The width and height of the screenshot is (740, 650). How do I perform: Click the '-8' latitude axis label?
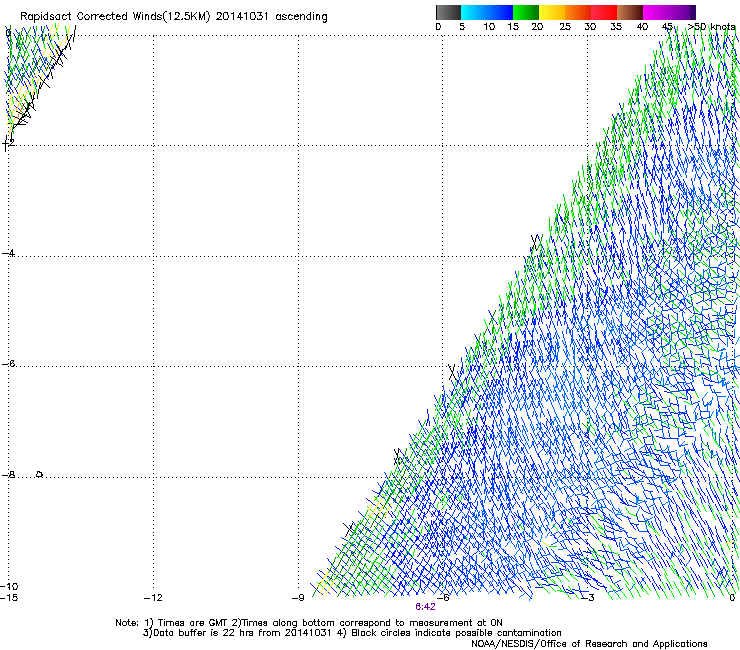8,474
